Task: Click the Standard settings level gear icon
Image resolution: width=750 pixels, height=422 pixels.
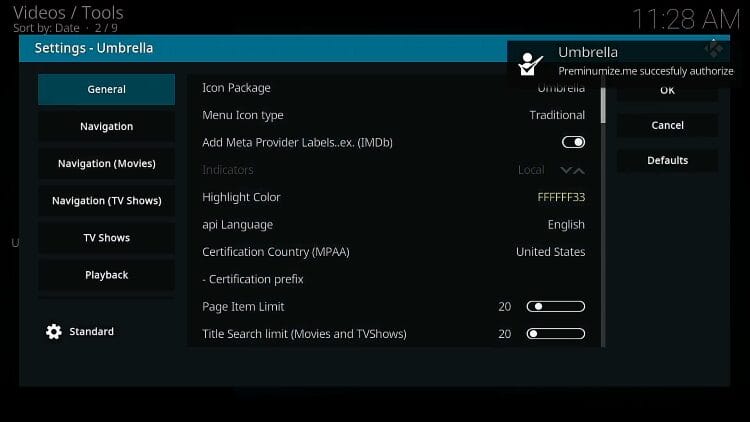Action: coord(54,332)
